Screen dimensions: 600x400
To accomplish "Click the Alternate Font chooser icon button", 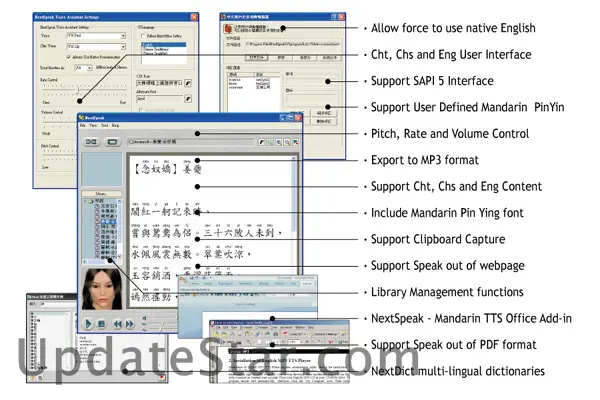I will tap(188, 99).
